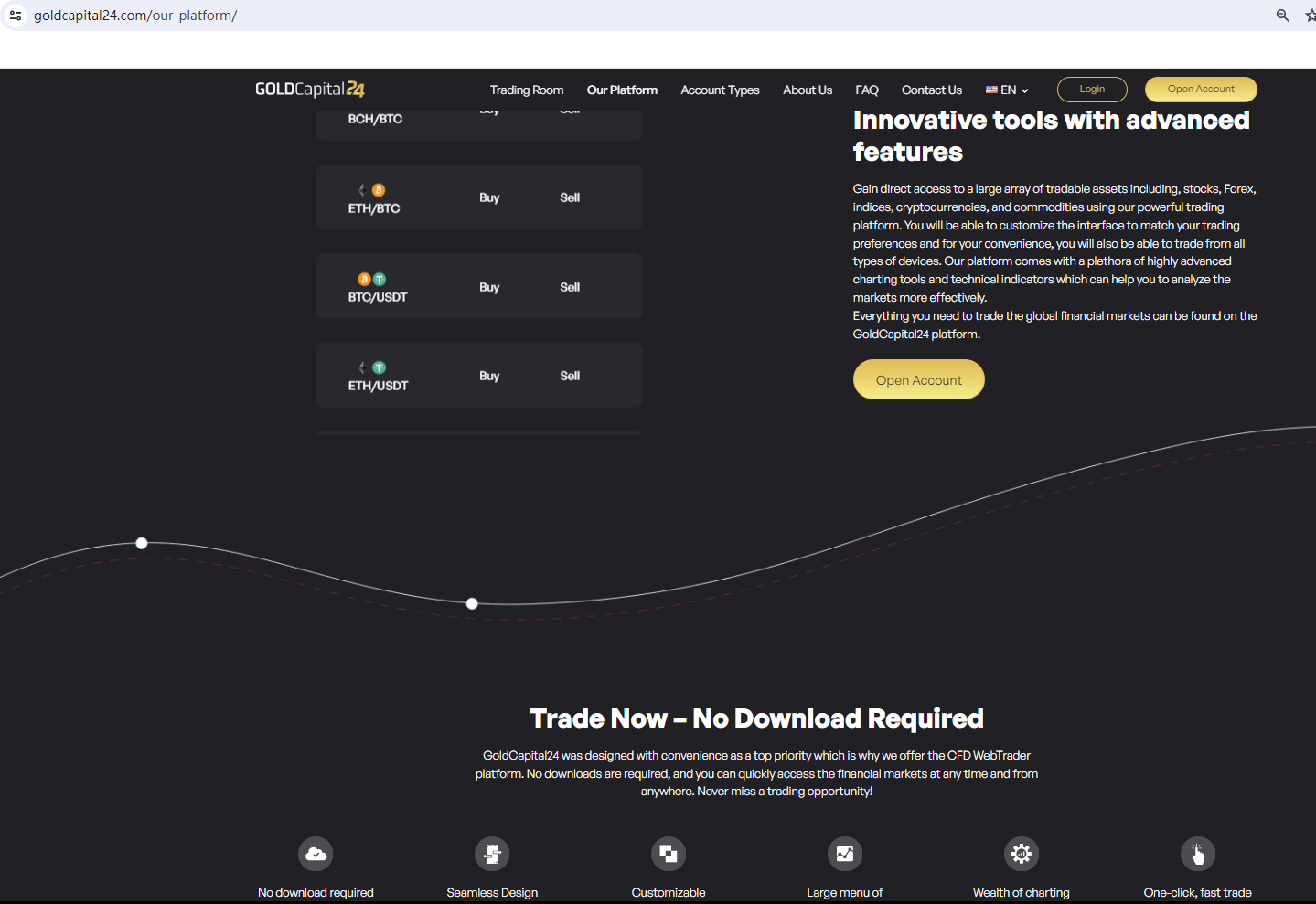Click Buy in the ETH/BTC row
The image size is (1316, 904).
pos(489,197)
